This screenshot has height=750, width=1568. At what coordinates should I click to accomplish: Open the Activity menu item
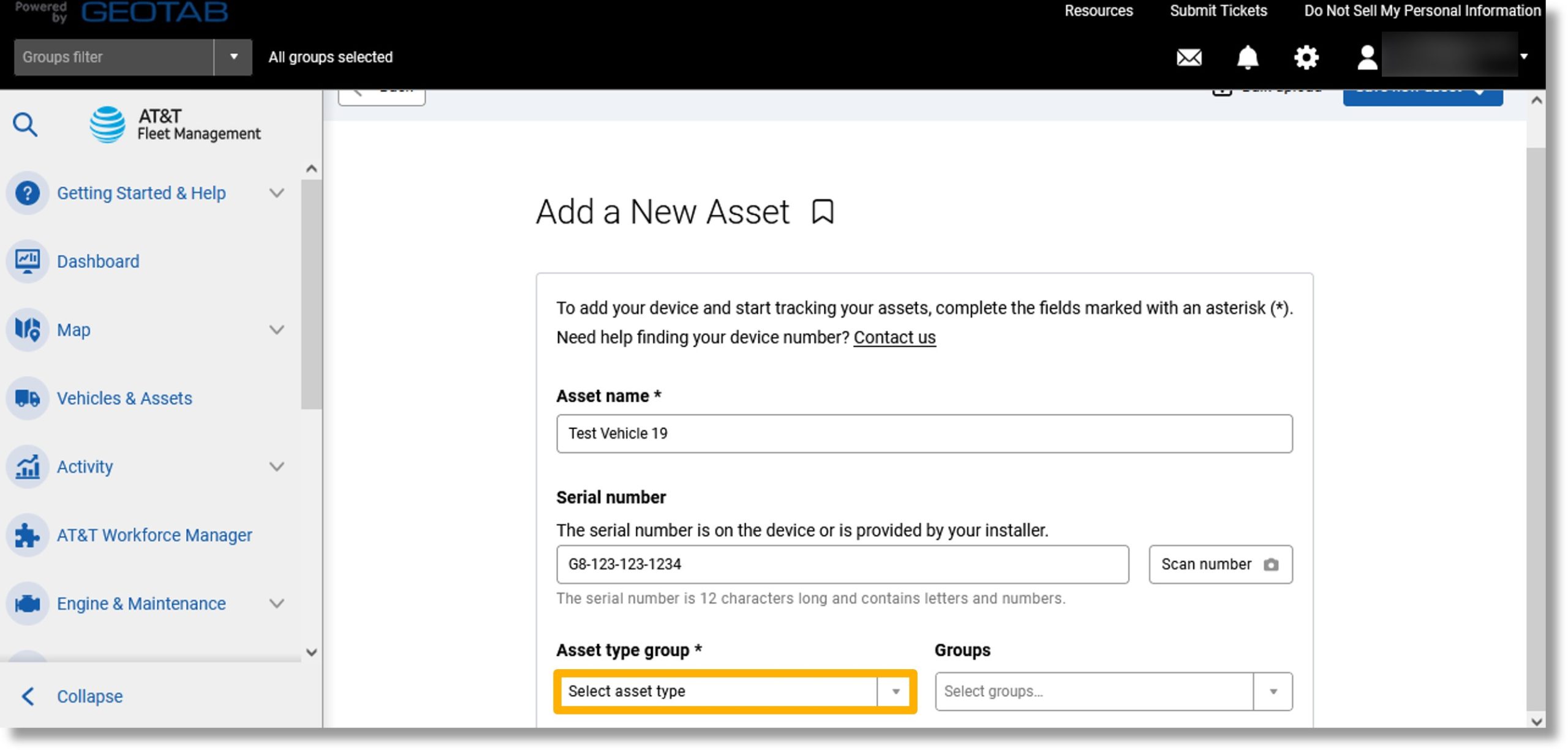[85, 467]
